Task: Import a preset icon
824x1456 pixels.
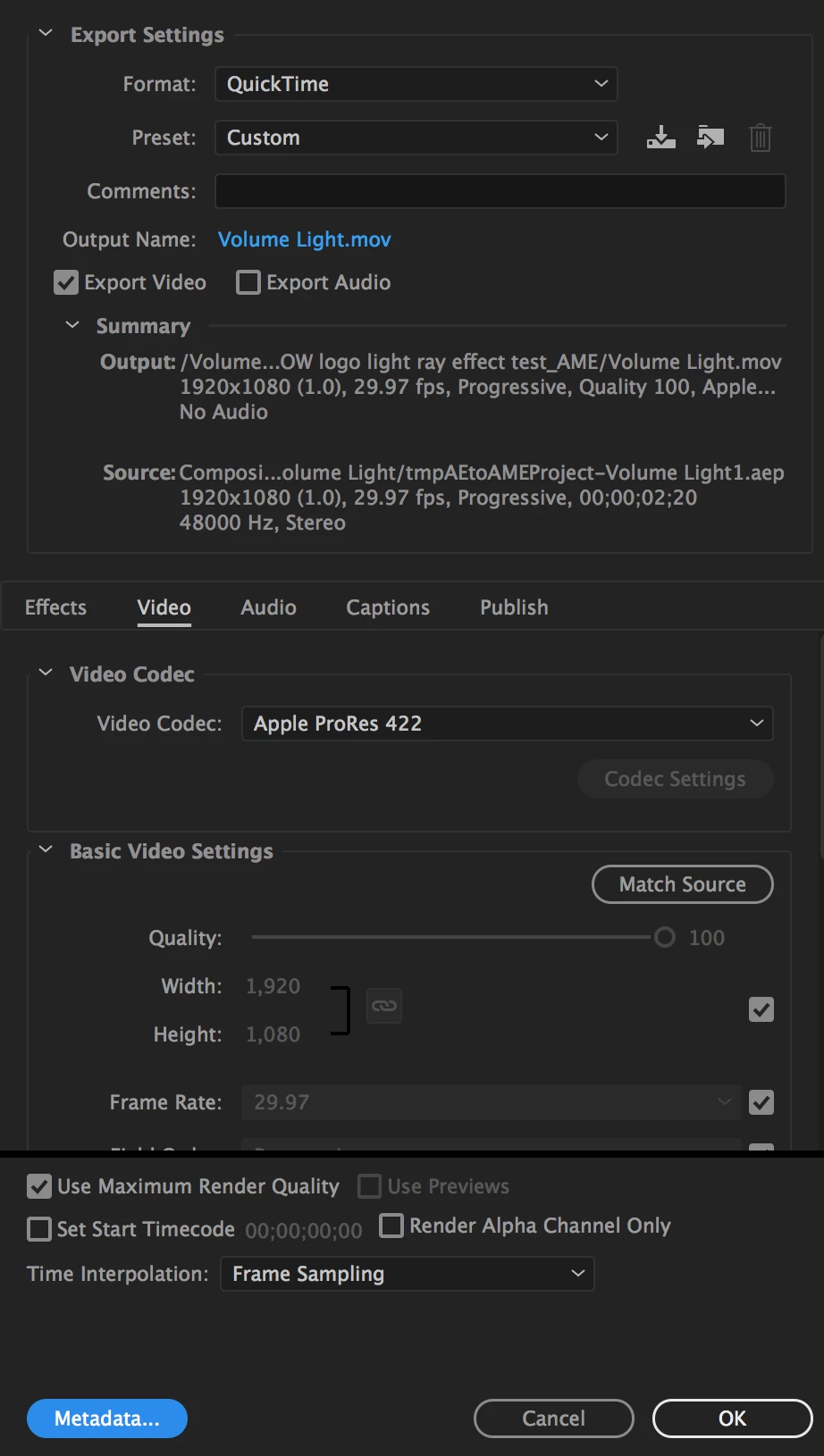Action: click(x=710, y=138)
